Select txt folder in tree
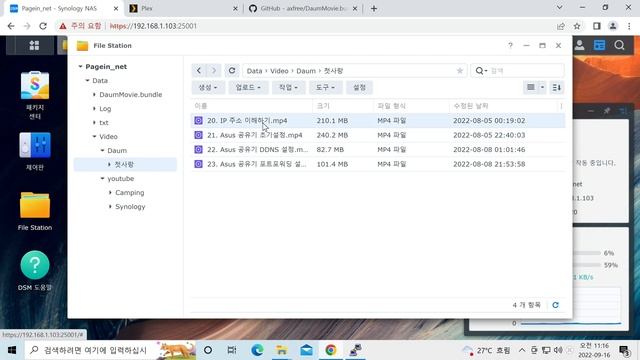 point(104,122)
